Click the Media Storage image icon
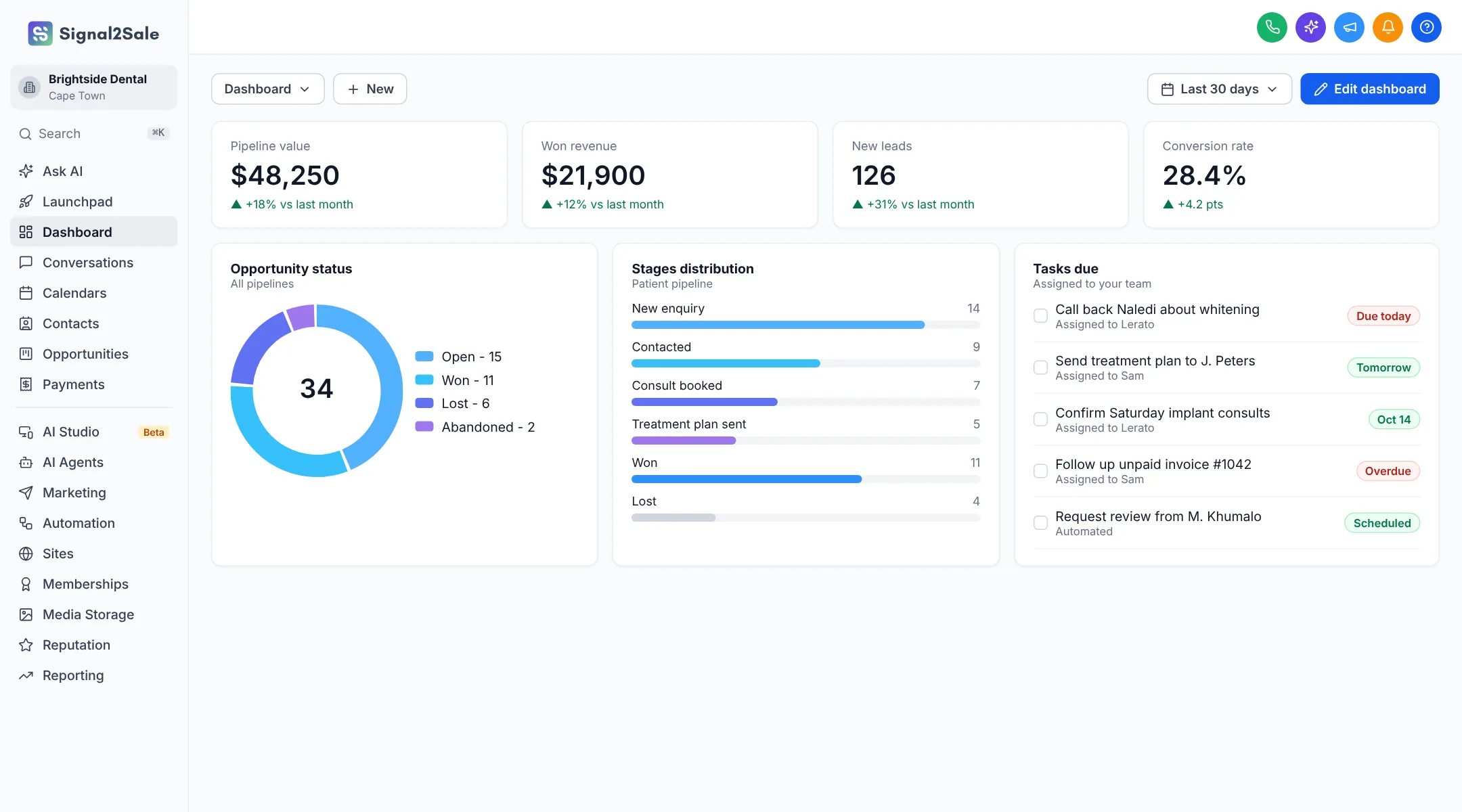This screenshot has height=812, width=1462. (x=26, y=614)
